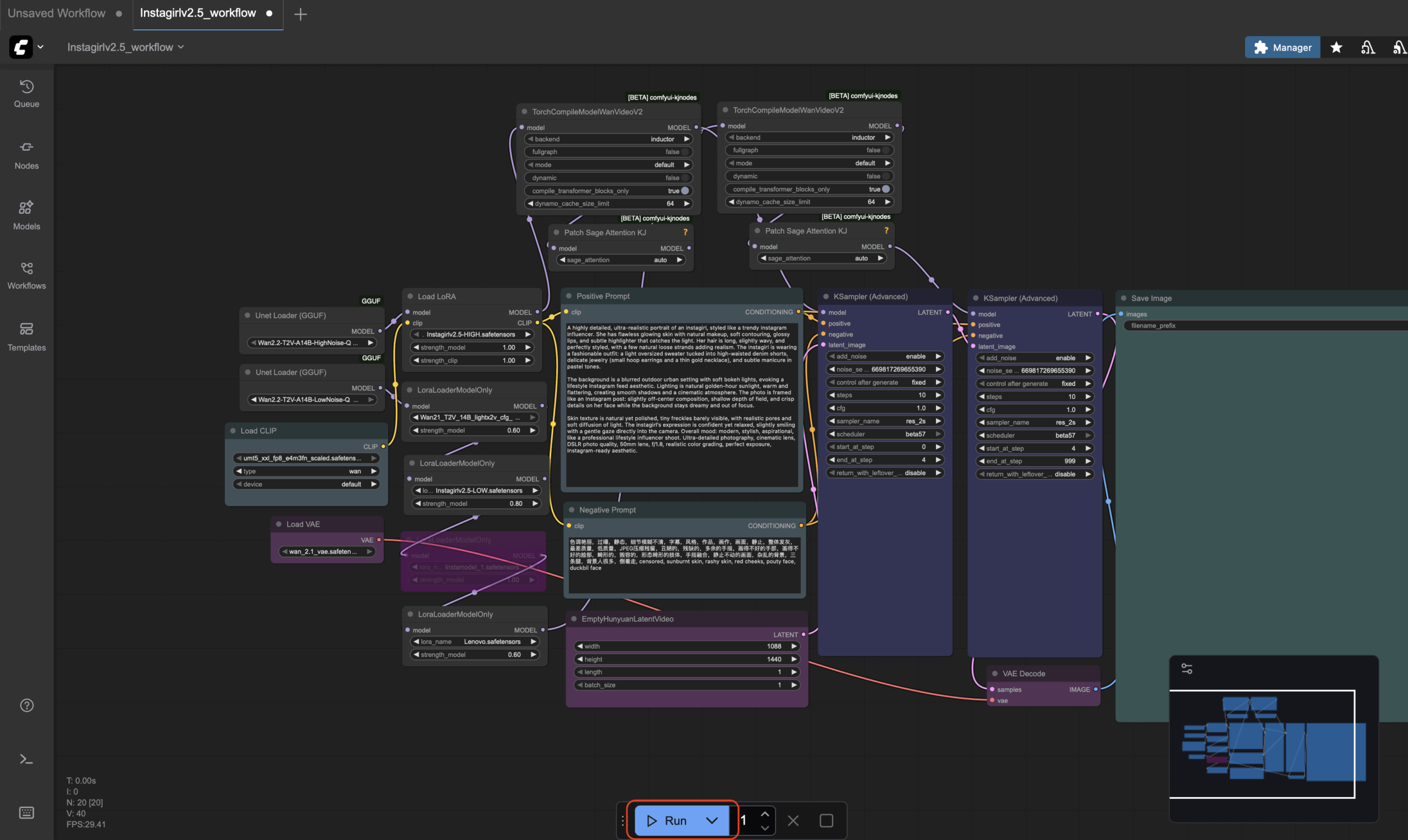Click the Run button
Screen dimensions: 1408x840
click(667, 820)
